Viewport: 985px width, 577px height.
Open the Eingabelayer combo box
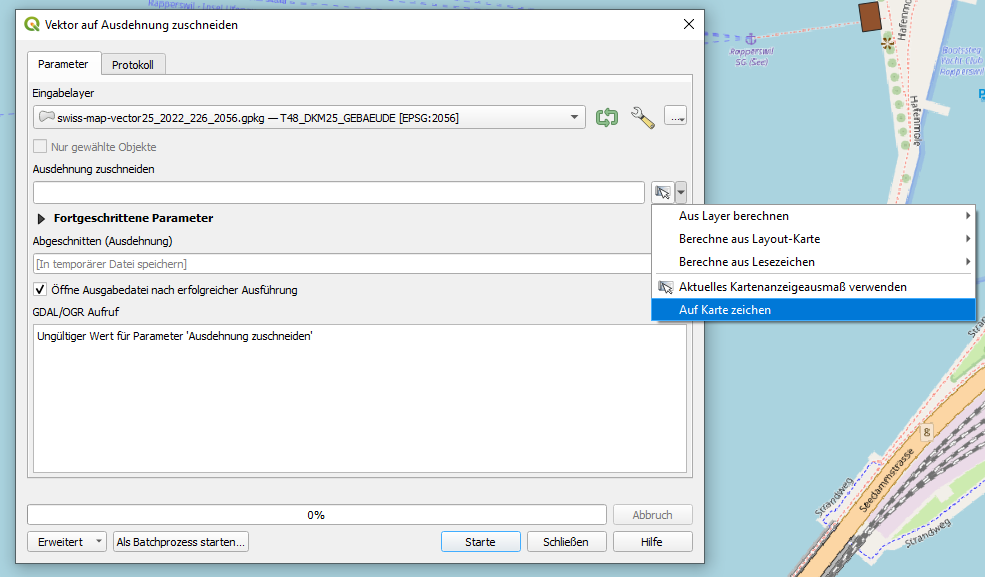[x=309, y=118]
